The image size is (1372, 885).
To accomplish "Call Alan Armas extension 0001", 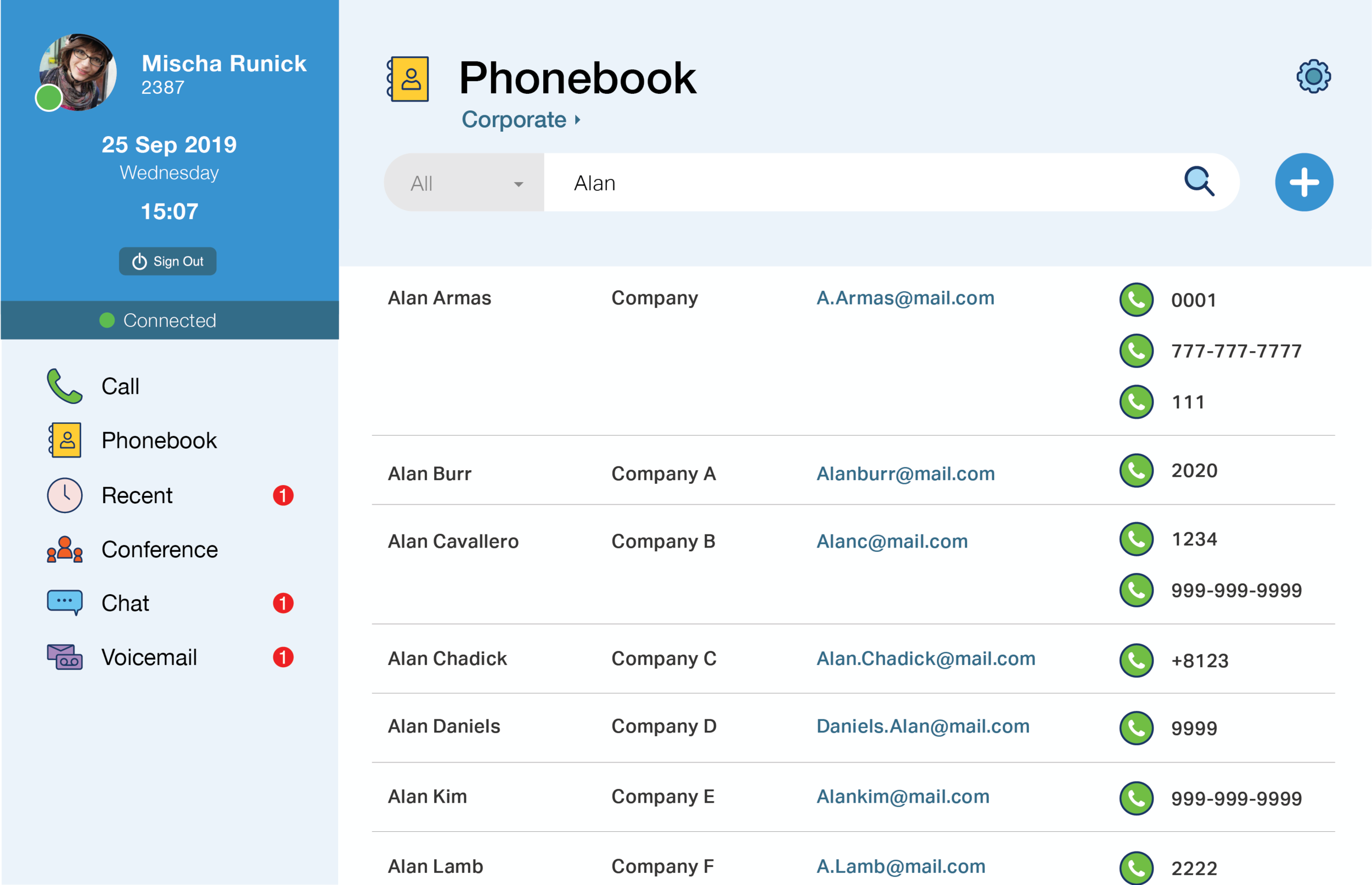I will point(1136,300).
